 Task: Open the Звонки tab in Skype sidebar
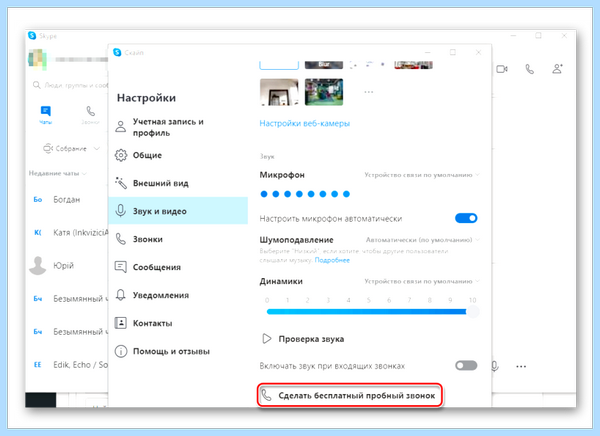(x=90, y=115)
